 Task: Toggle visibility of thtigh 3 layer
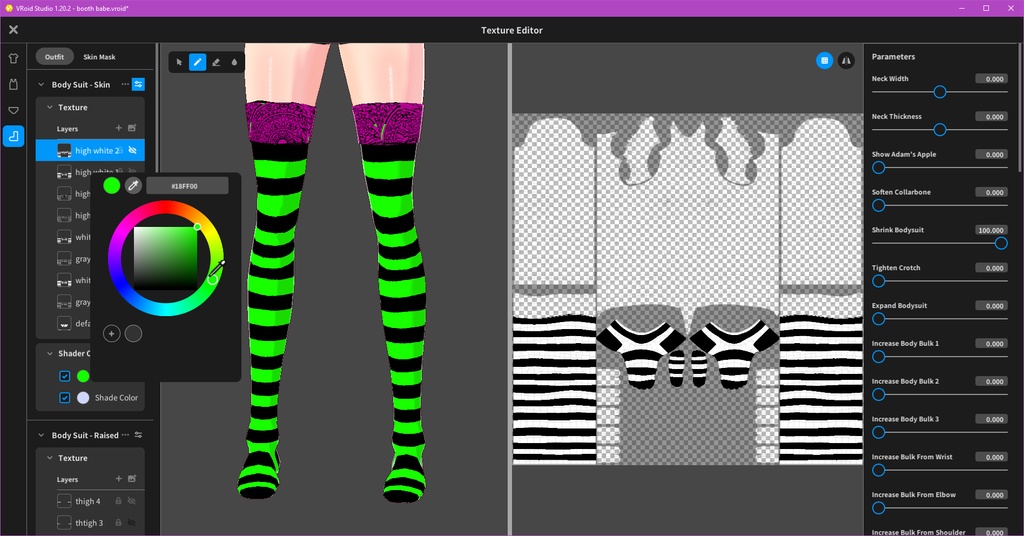[132, 522]
